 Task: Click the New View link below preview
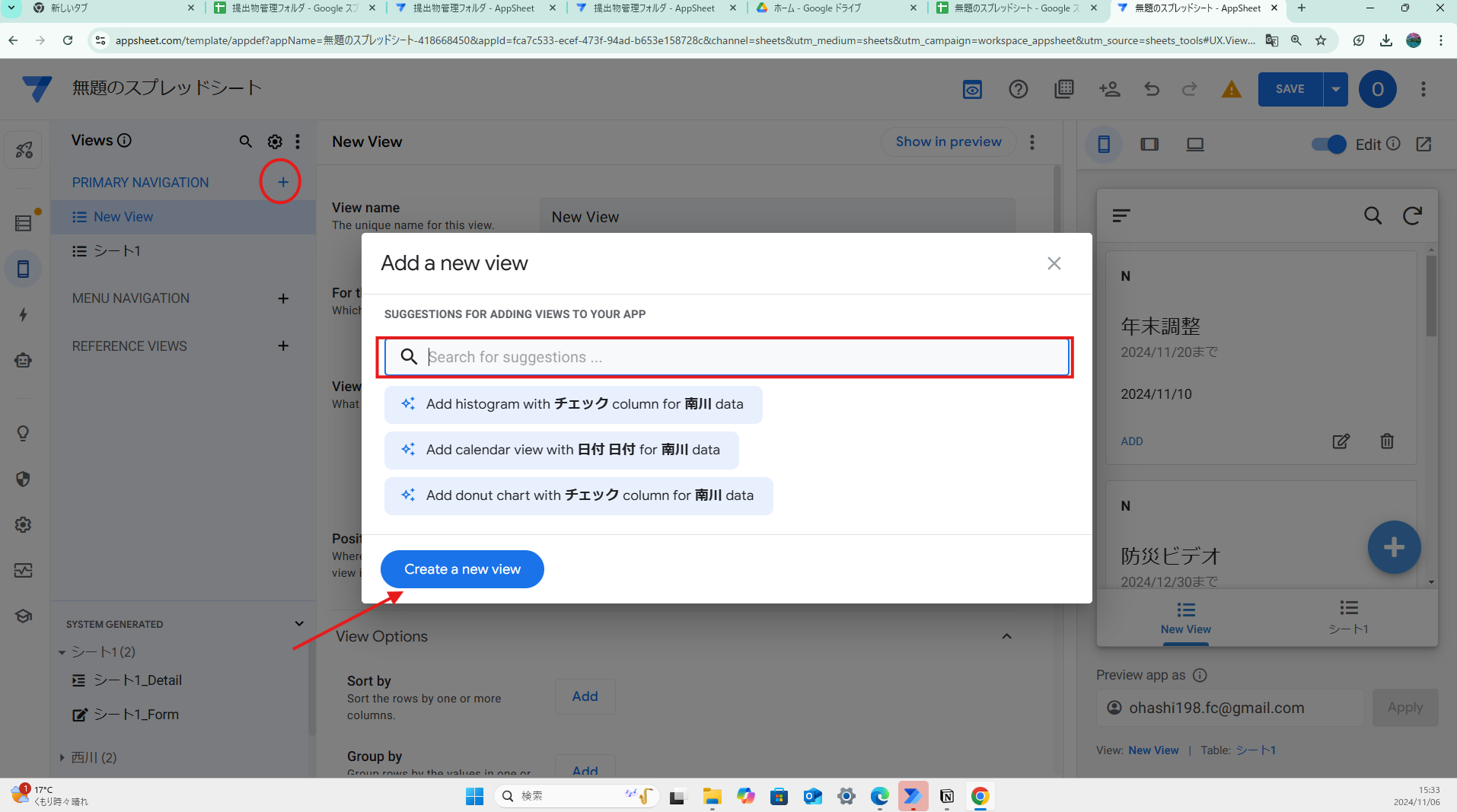pyautogui.click(x=1153, y=750)
